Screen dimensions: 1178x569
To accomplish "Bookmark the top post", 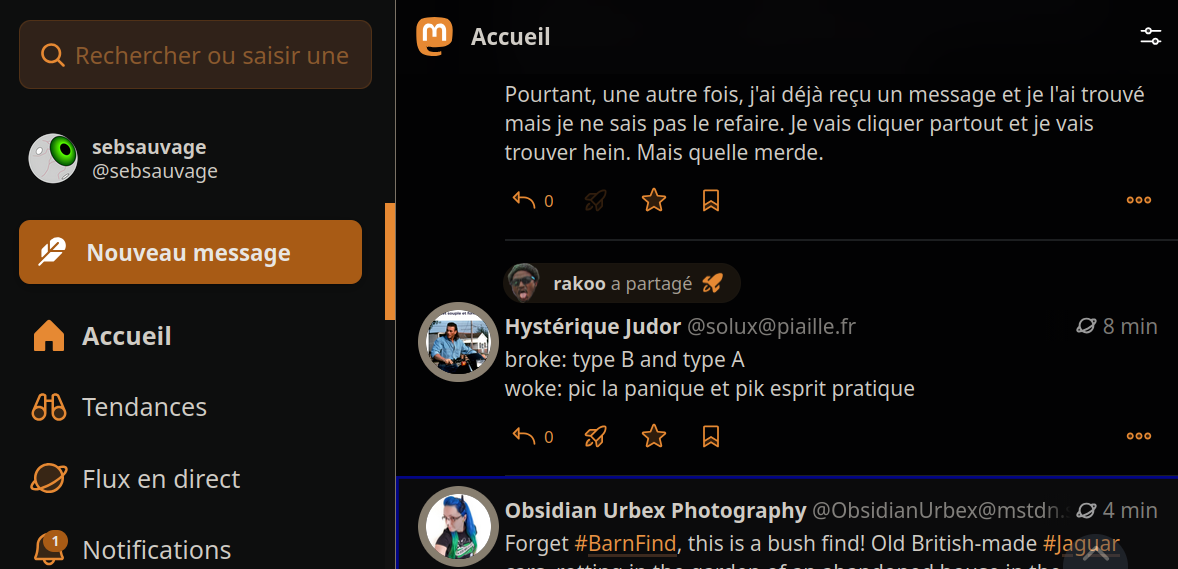I will [711, 200].
